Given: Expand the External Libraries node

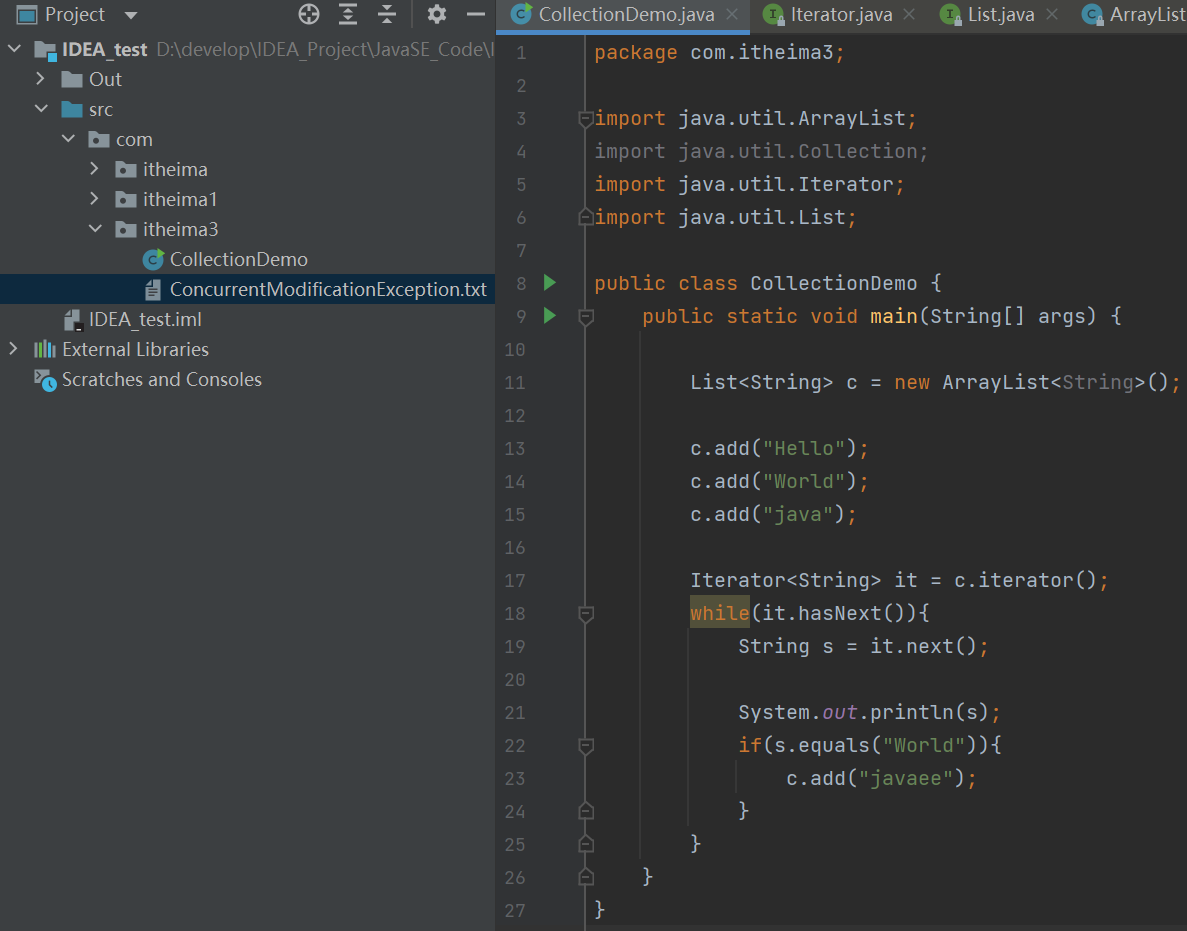Looking at the screenshot, I should (x=14, y=349).
